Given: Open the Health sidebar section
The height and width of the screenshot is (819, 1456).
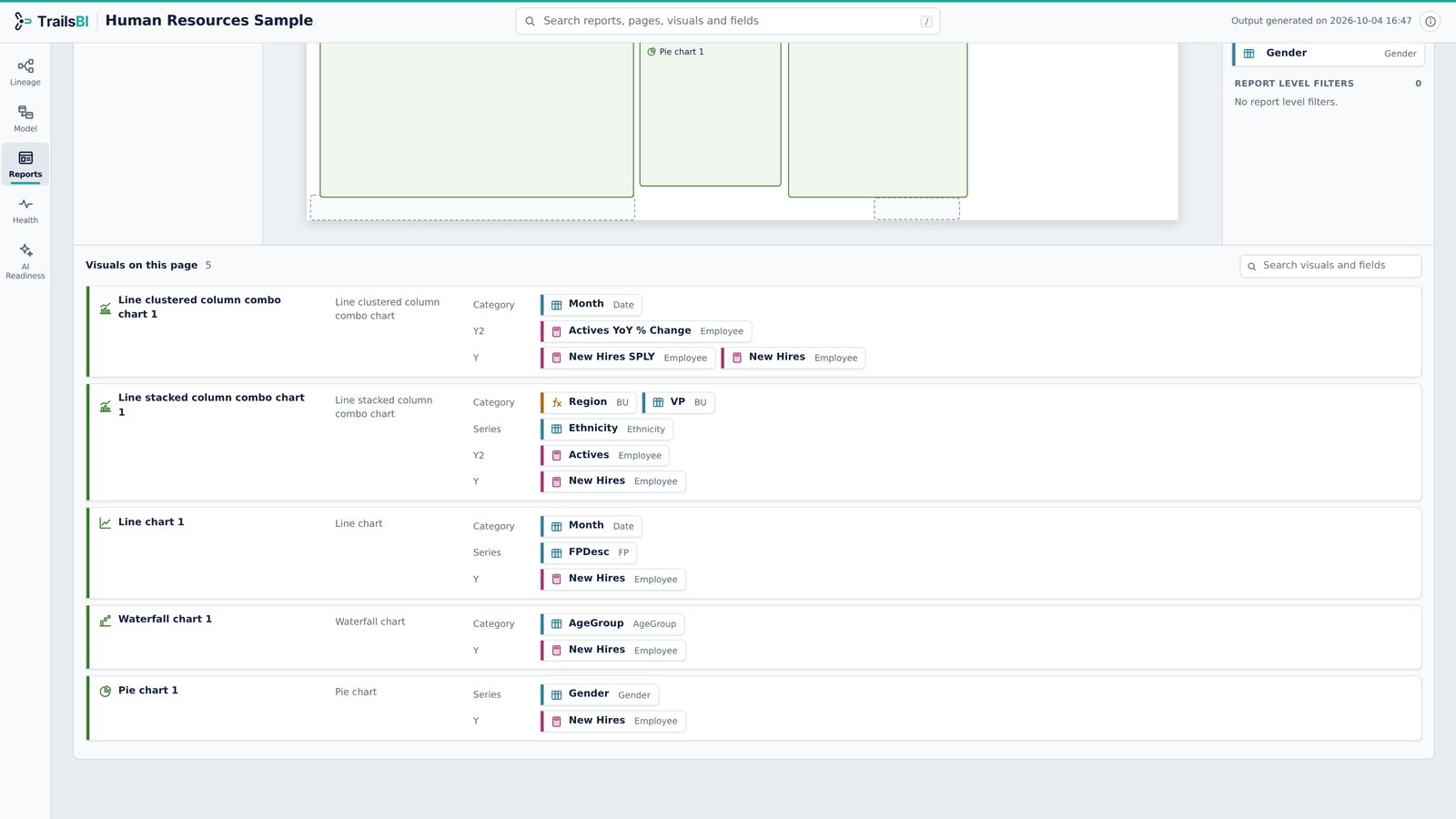Looking at the screenshot, I should click(25, 211).
